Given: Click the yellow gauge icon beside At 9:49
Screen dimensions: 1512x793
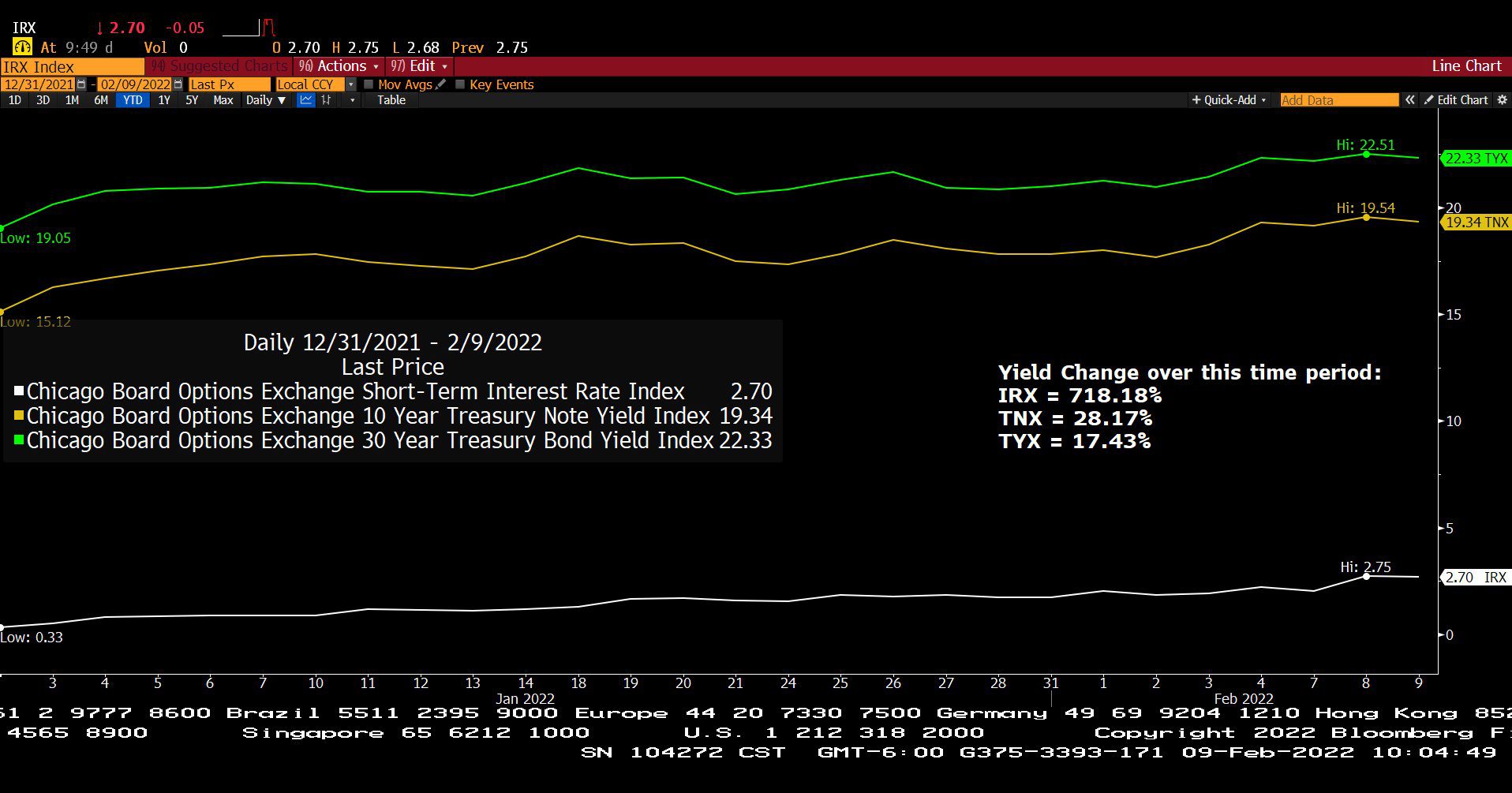Looking at the screenshot, I should (x=22, y=47).
